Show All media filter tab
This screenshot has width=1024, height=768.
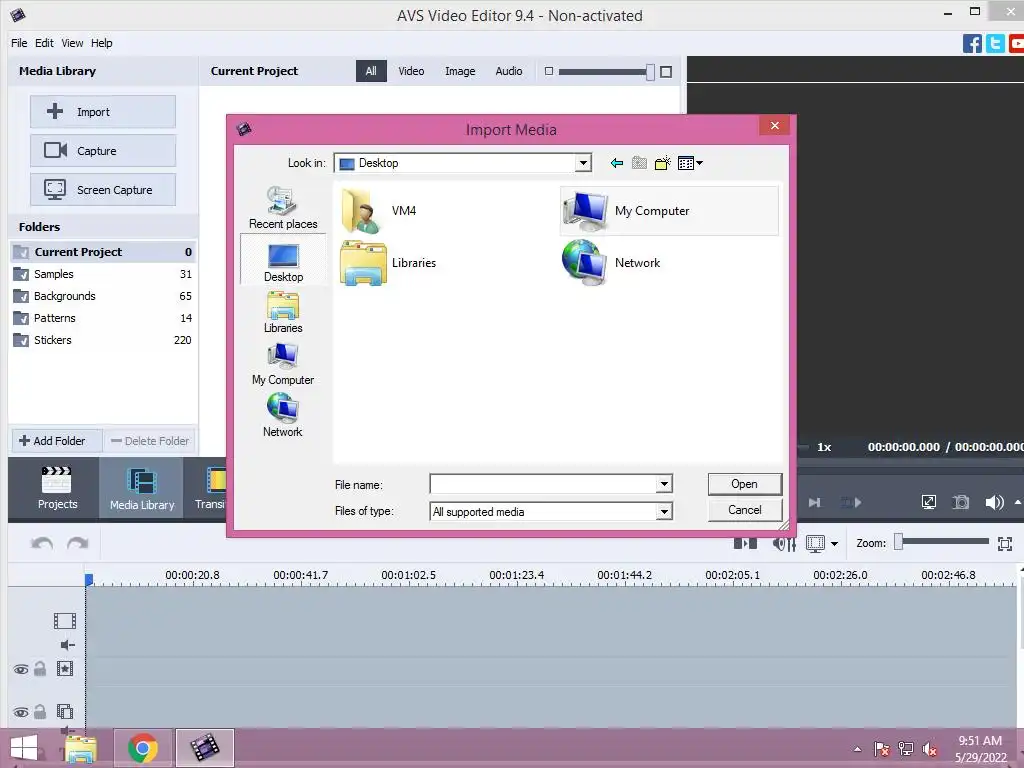pos(371,71)
